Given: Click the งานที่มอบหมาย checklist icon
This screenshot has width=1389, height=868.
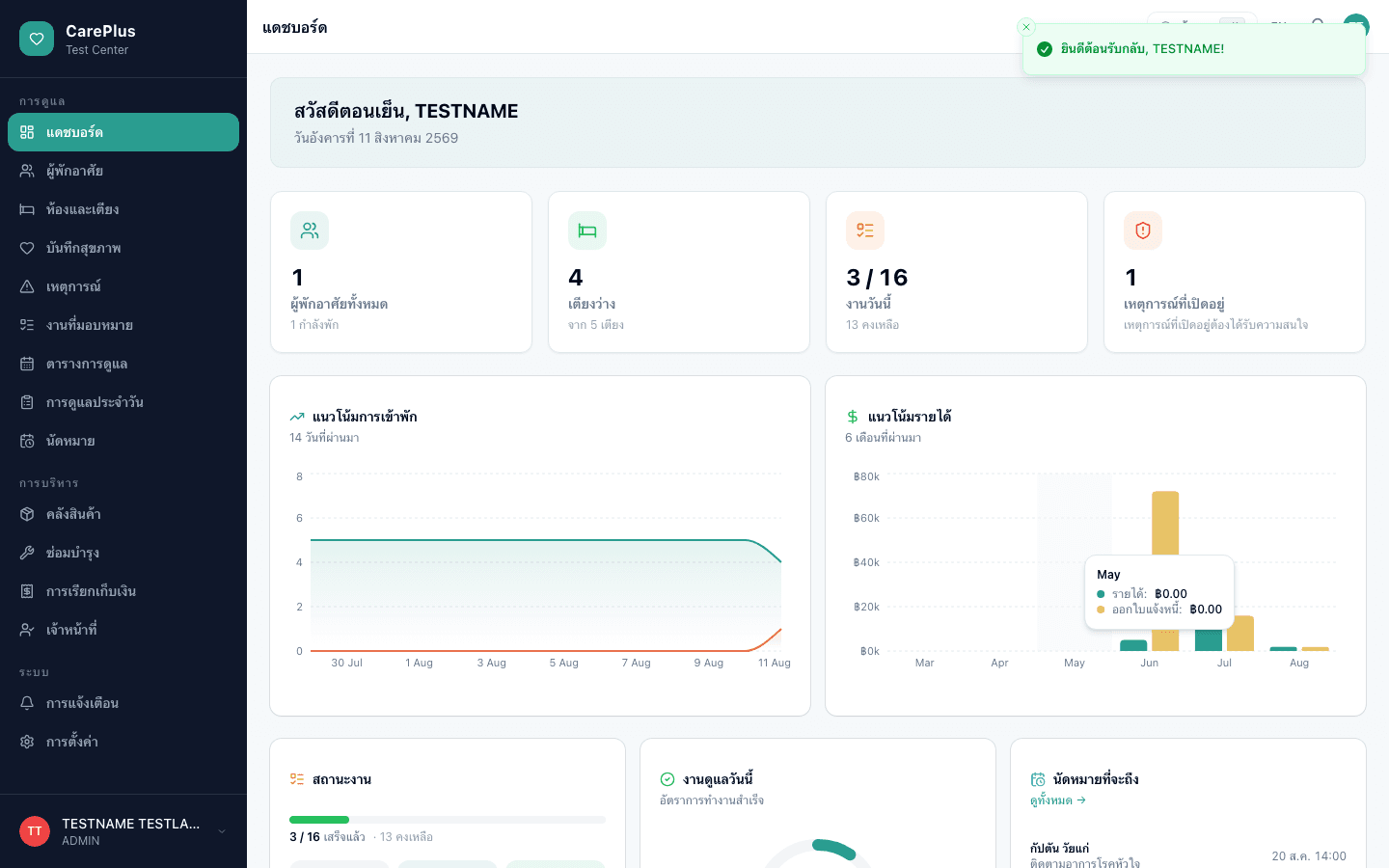Looking at the screenshot, I should pyautogui.click(x=27, y=325).
